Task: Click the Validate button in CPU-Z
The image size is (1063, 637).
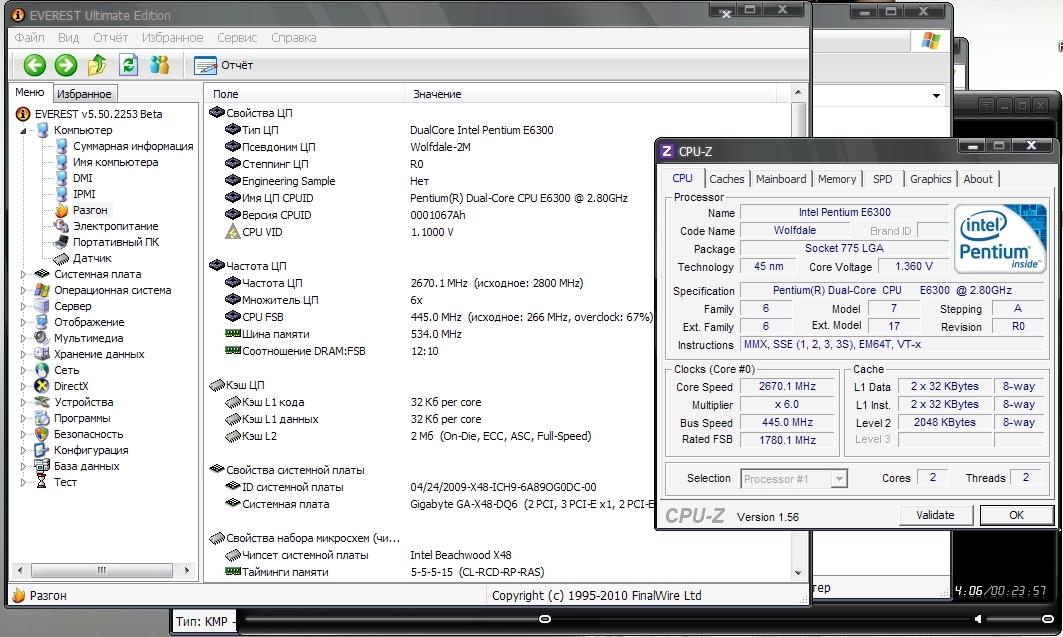Action: [935, 515]
